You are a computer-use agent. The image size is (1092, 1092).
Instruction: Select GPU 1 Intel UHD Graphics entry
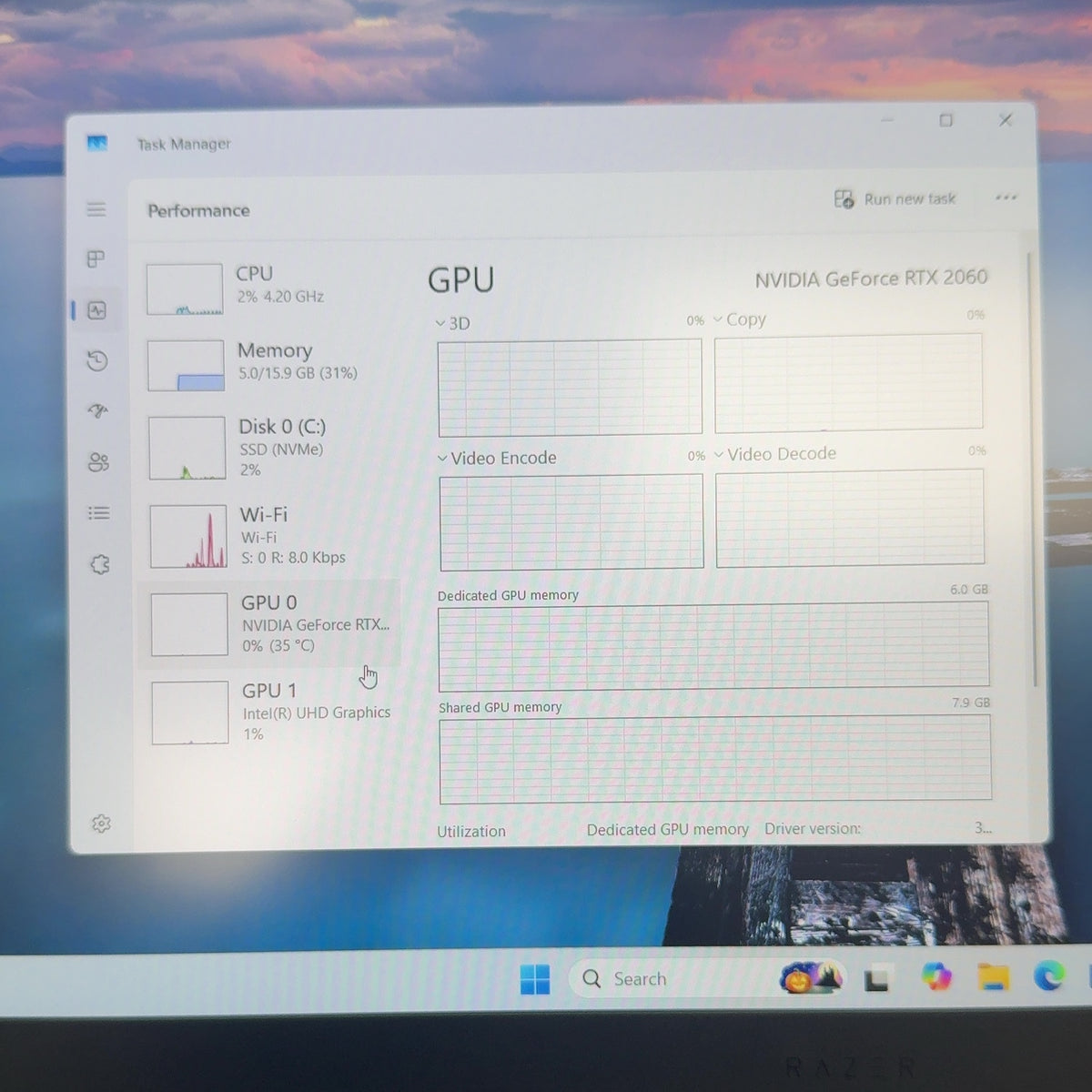click(273, 713)
